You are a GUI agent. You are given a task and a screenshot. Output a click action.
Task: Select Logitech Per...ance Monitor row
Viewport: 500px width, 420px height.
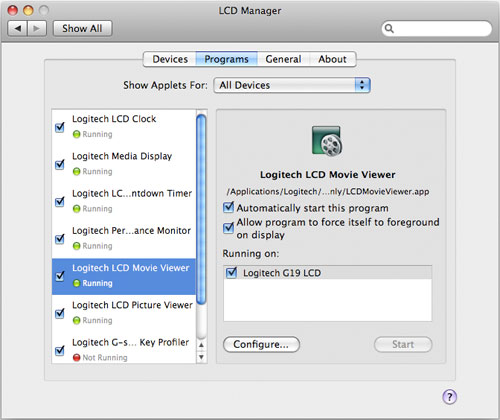[124, 239]
